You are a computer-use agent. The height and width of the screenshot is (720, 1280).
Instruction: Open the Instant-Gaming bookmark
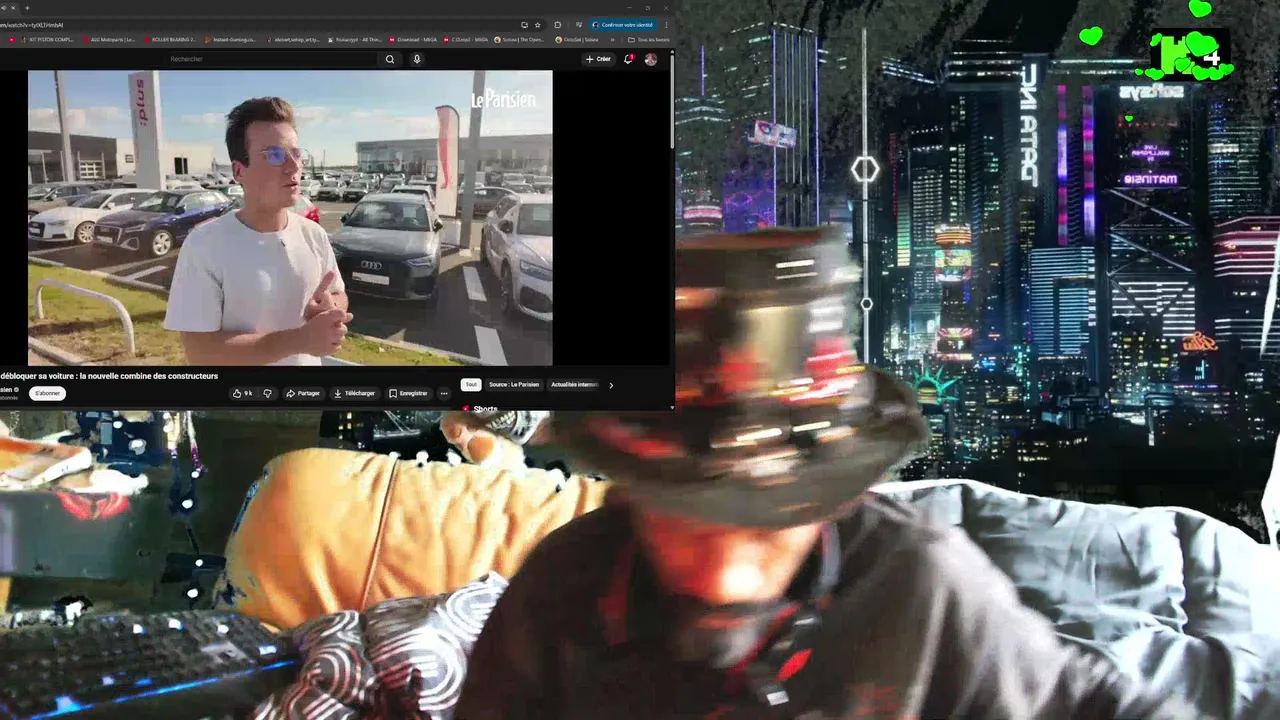point(230,39)
